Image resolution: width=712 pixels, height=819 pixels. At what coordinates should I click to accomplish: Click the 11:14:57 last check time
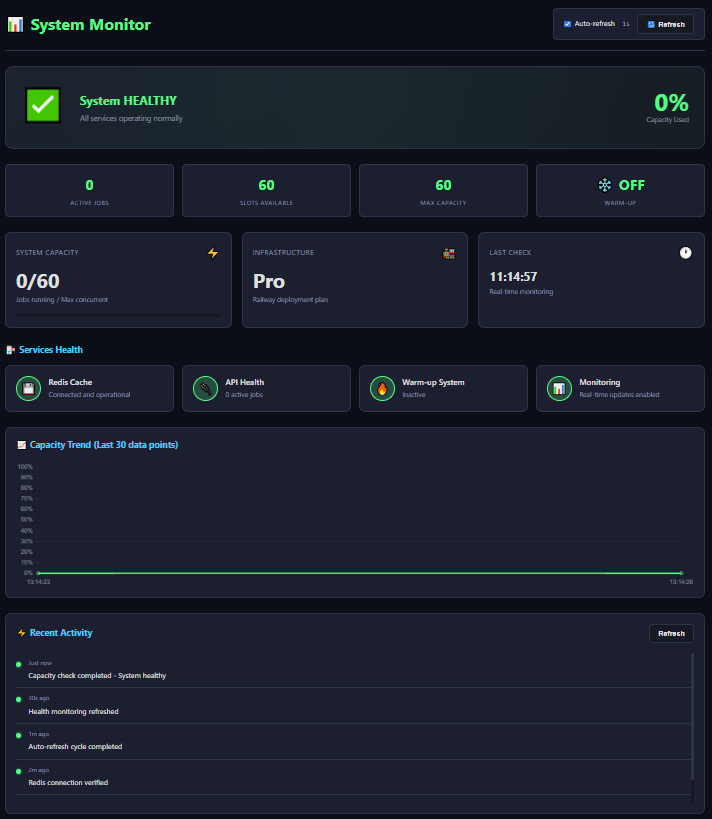click(513, 277)
